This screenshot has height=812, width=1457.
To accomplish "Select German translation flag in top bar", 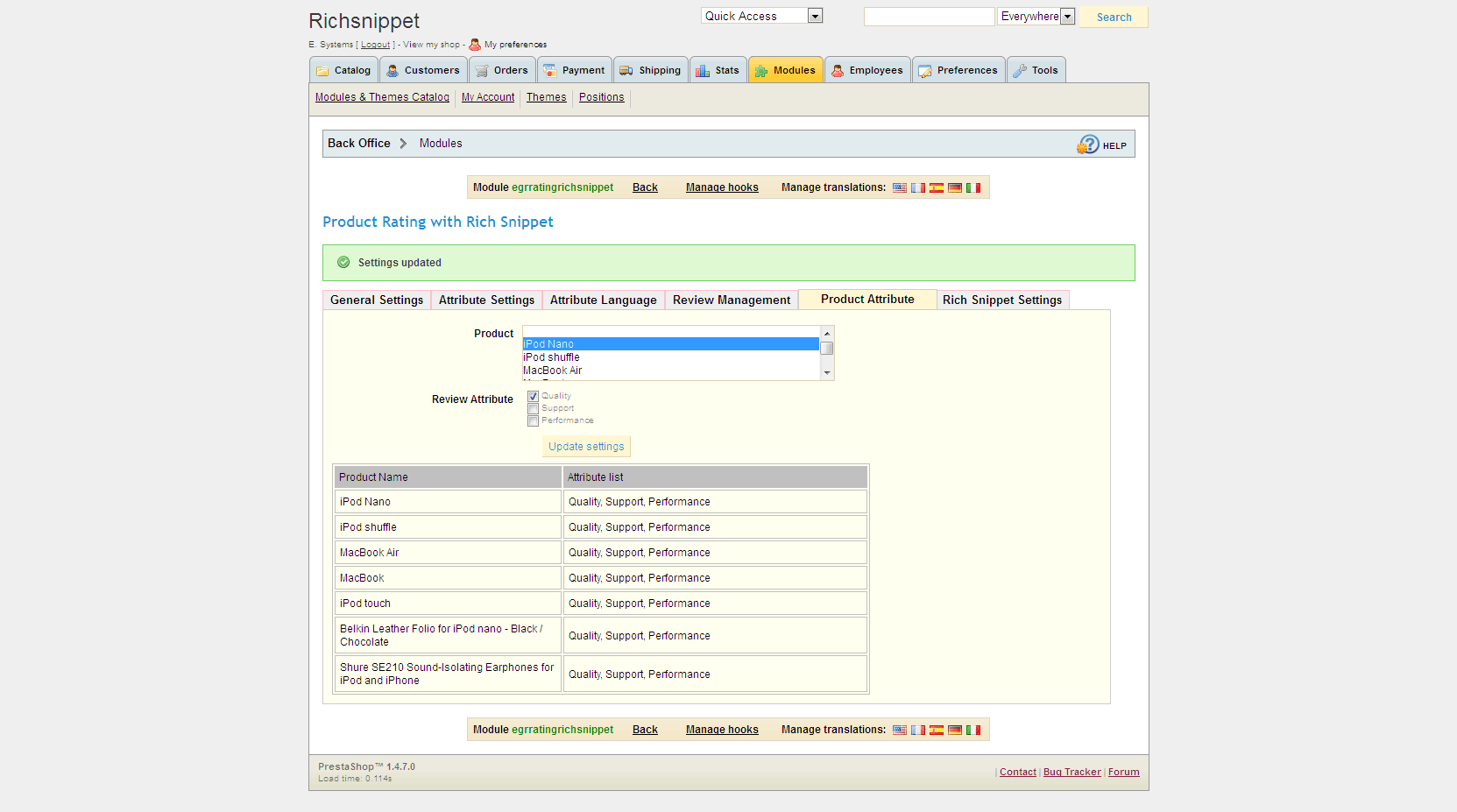I will [955, 187].
